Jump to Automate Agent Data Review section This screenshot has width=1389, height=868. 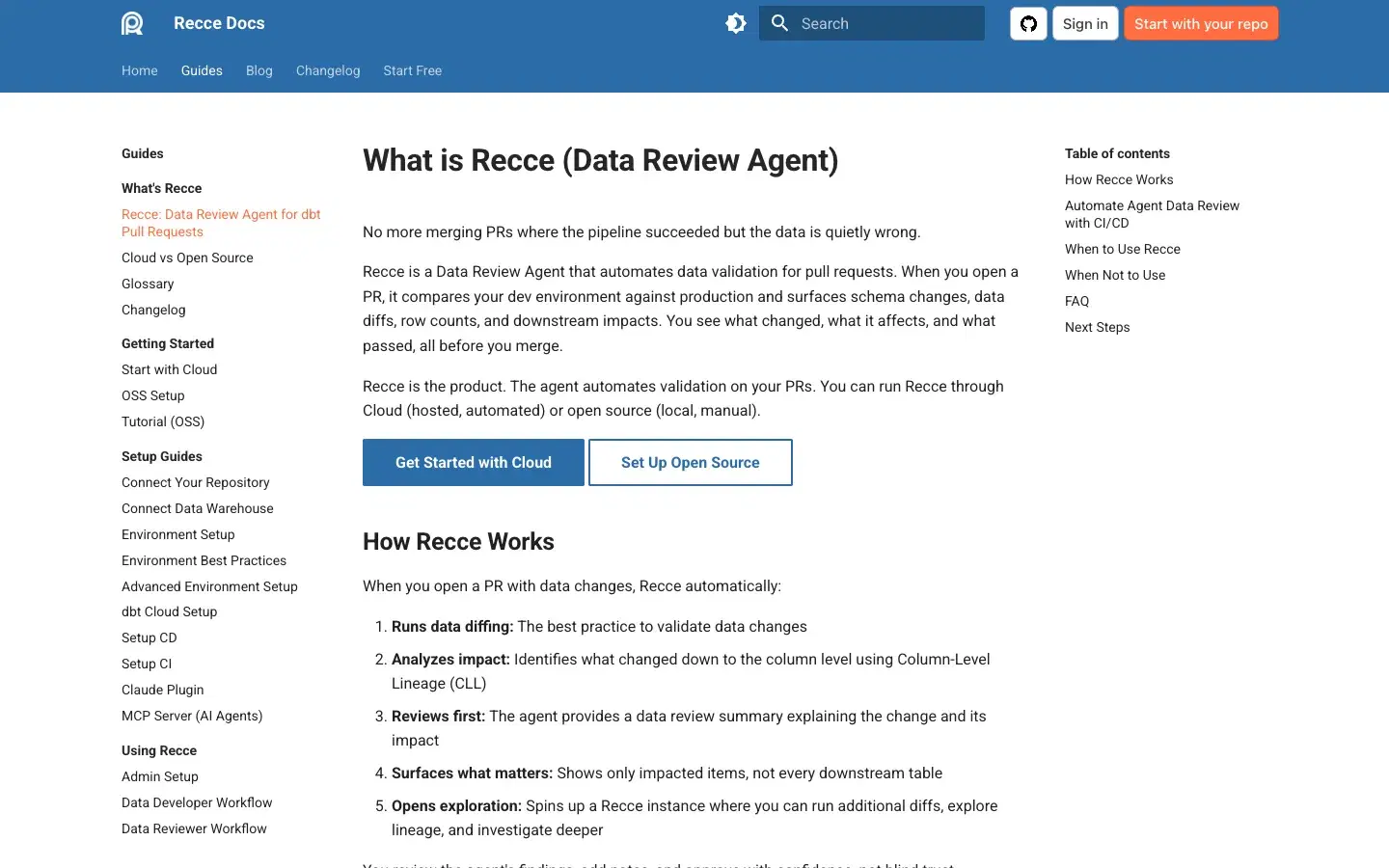[x=1152, y=214]
